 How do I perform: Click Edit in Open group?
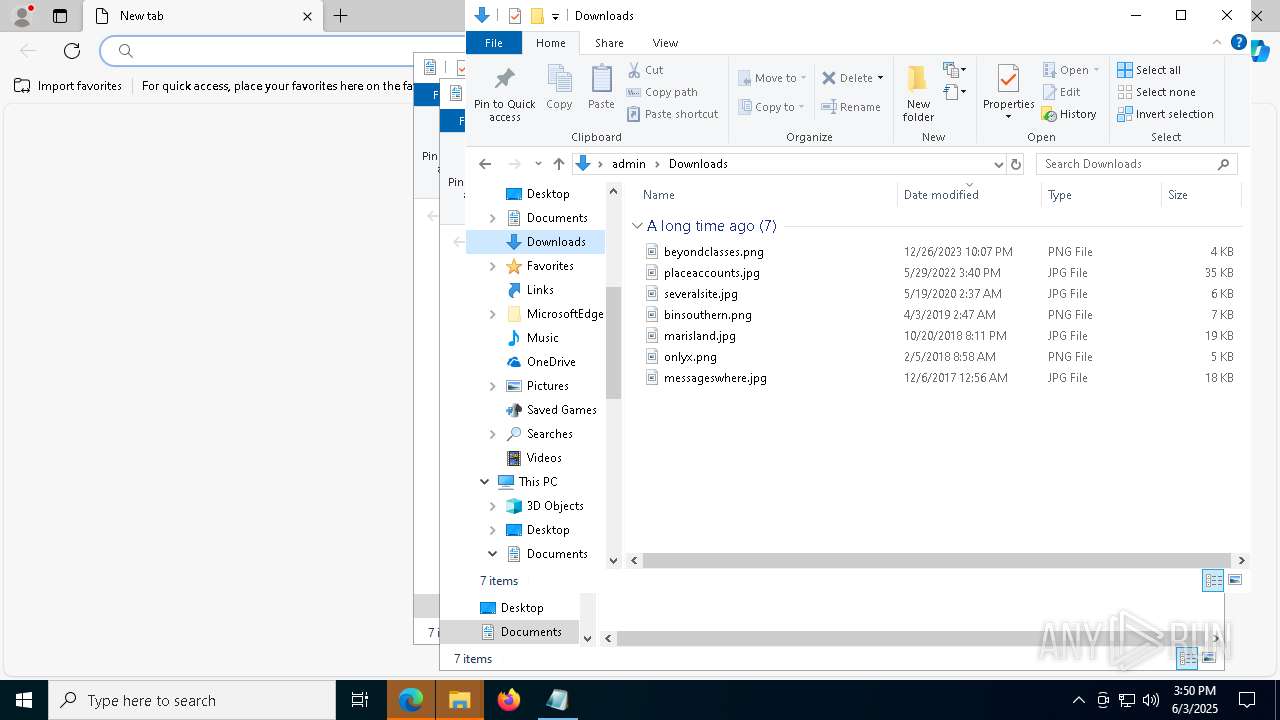pyautogui.click(x=1061, y=92)
